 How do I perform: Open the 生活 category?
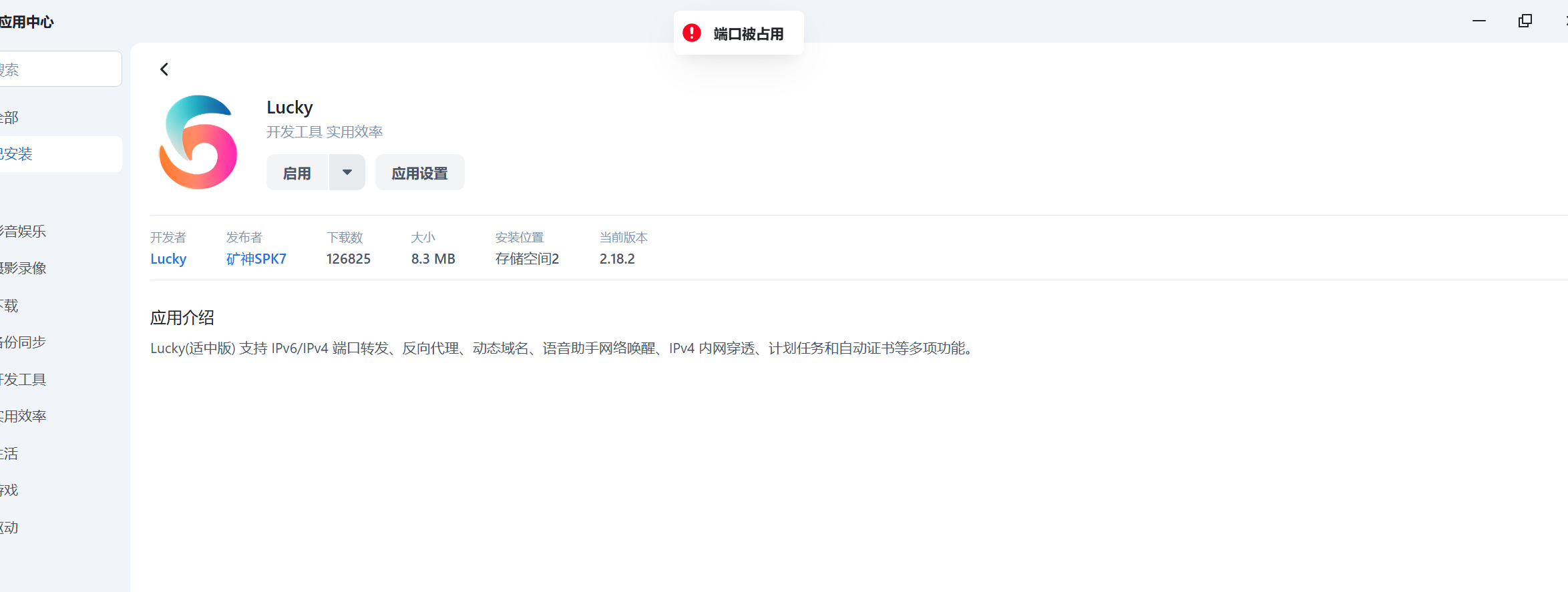(x=9, y=454)
